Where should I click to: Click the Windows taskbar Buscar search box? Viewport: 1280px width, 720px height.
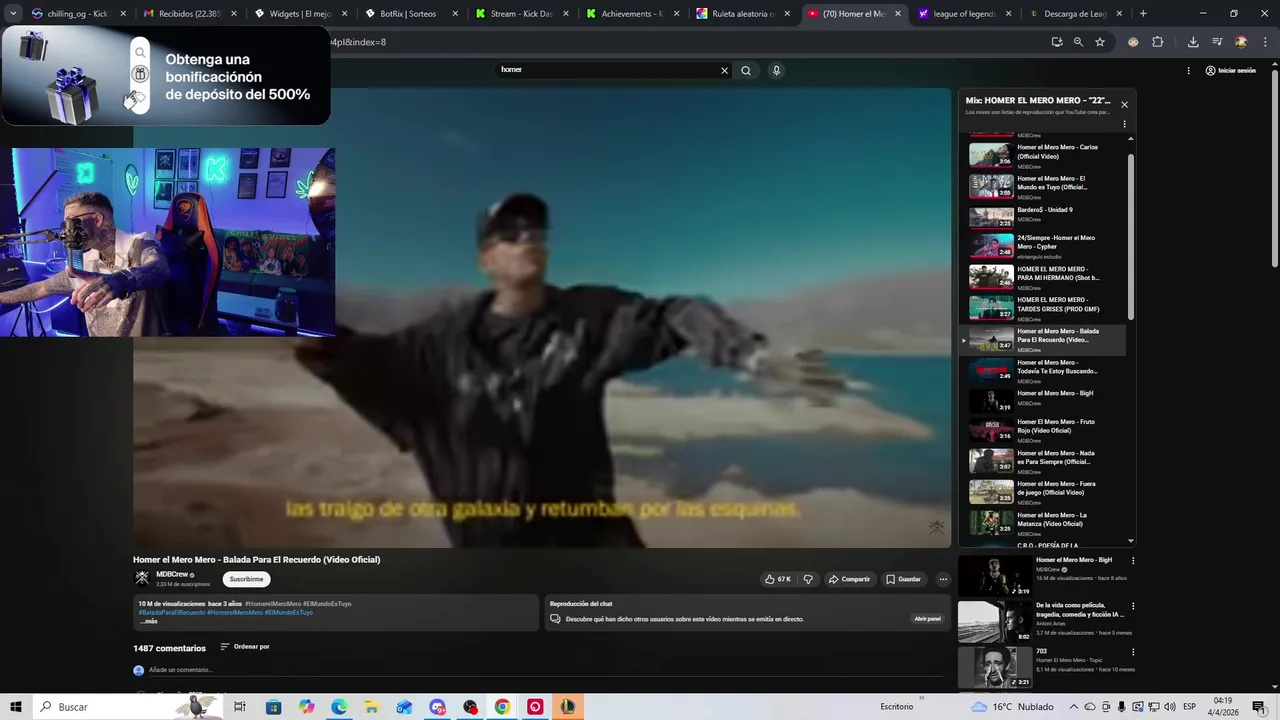tap(130, 707)
